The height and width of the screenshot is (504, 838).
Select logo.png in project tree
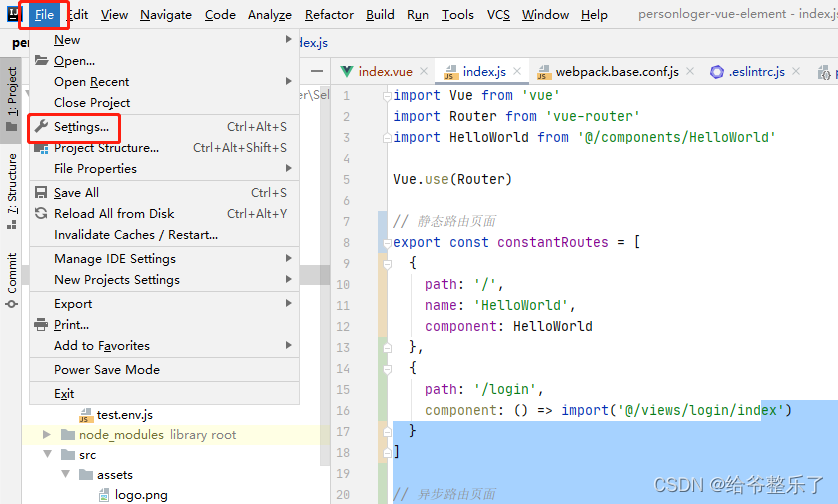point(141,495)
